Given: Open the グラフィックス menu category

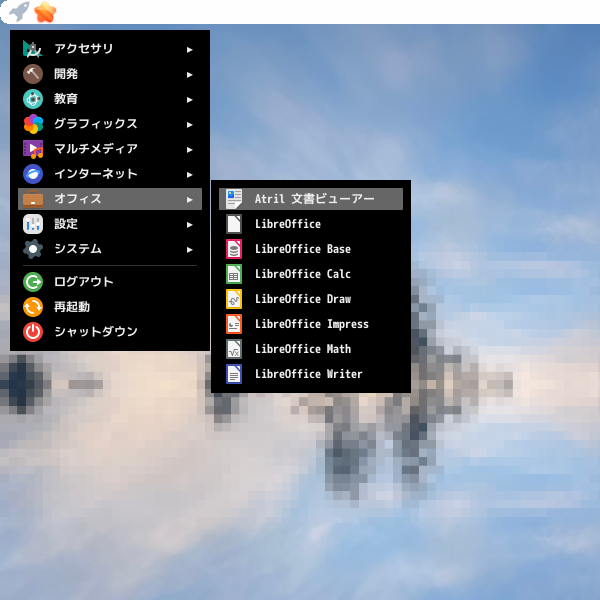Looking at the screenshot, I should [x=110, y=124].
